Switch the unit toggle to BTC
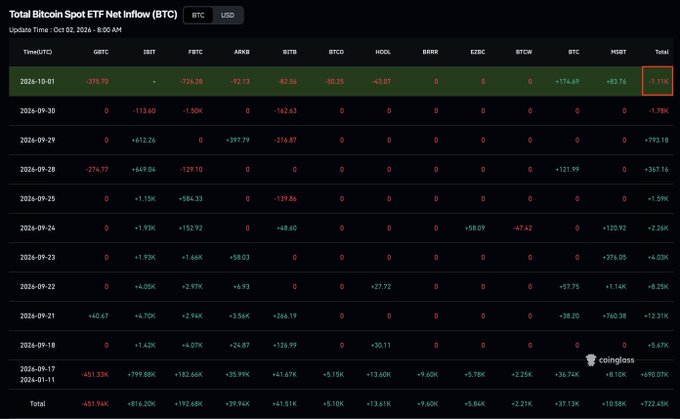680x419 pixels. pyautogui.click(x=198, y=15)
